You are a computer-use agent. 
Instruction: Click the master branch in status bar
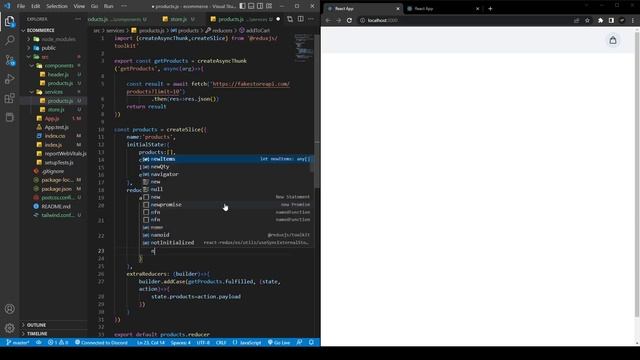point(18,342)
